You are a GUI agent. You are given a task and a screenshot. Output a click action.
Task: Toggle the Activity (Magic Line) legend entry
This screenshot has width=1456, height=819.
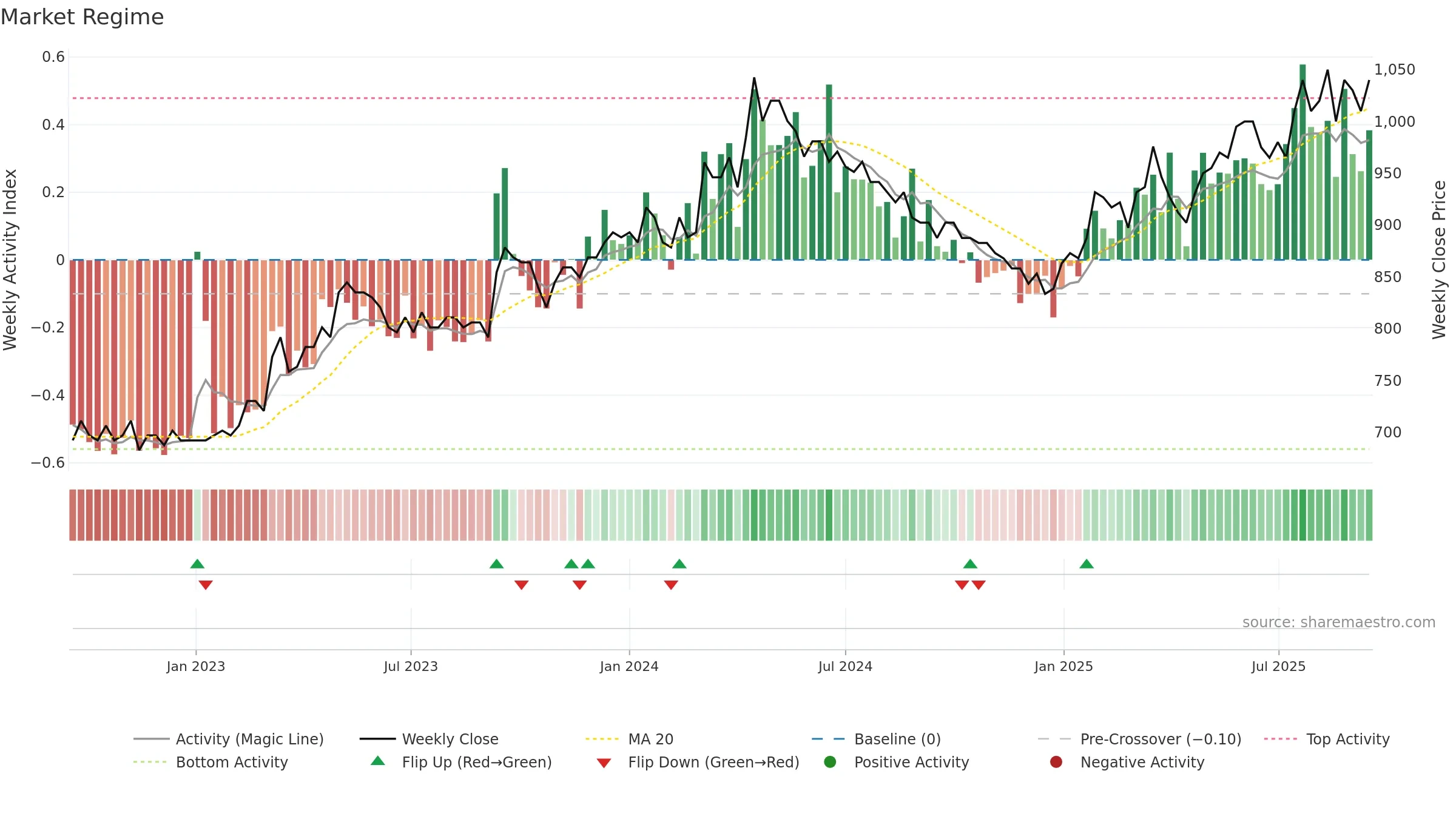(229, 739)
